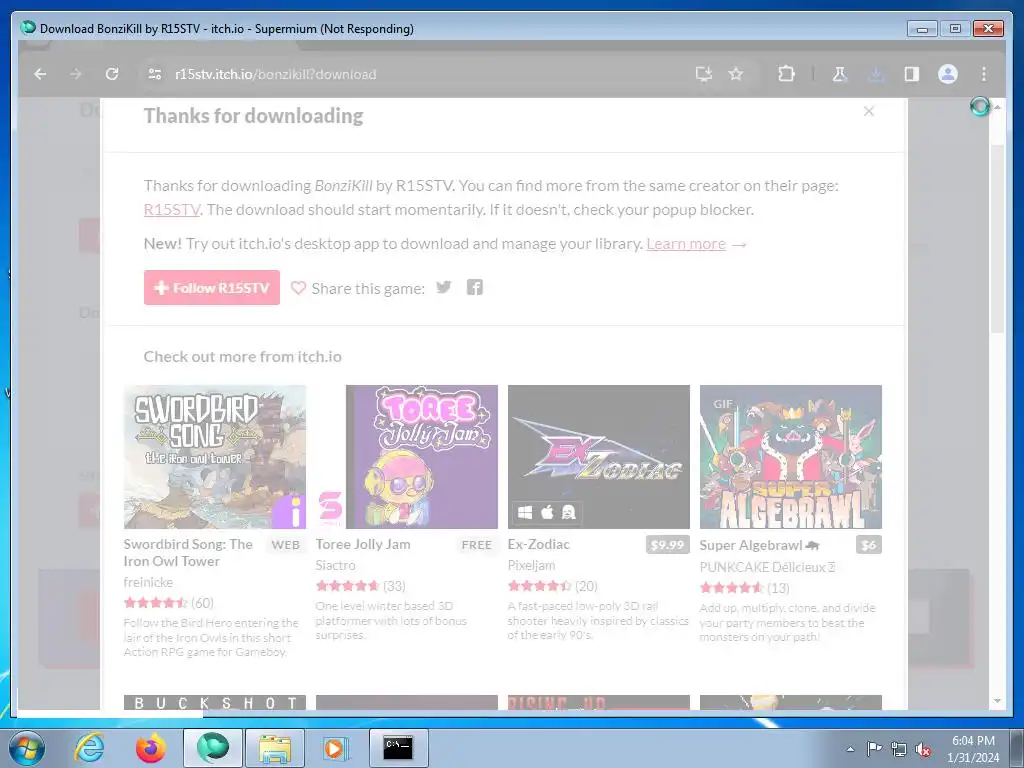Click the Windows platform icon on Ex-Zodiac
1024x768 pixels.
point(525,513)
